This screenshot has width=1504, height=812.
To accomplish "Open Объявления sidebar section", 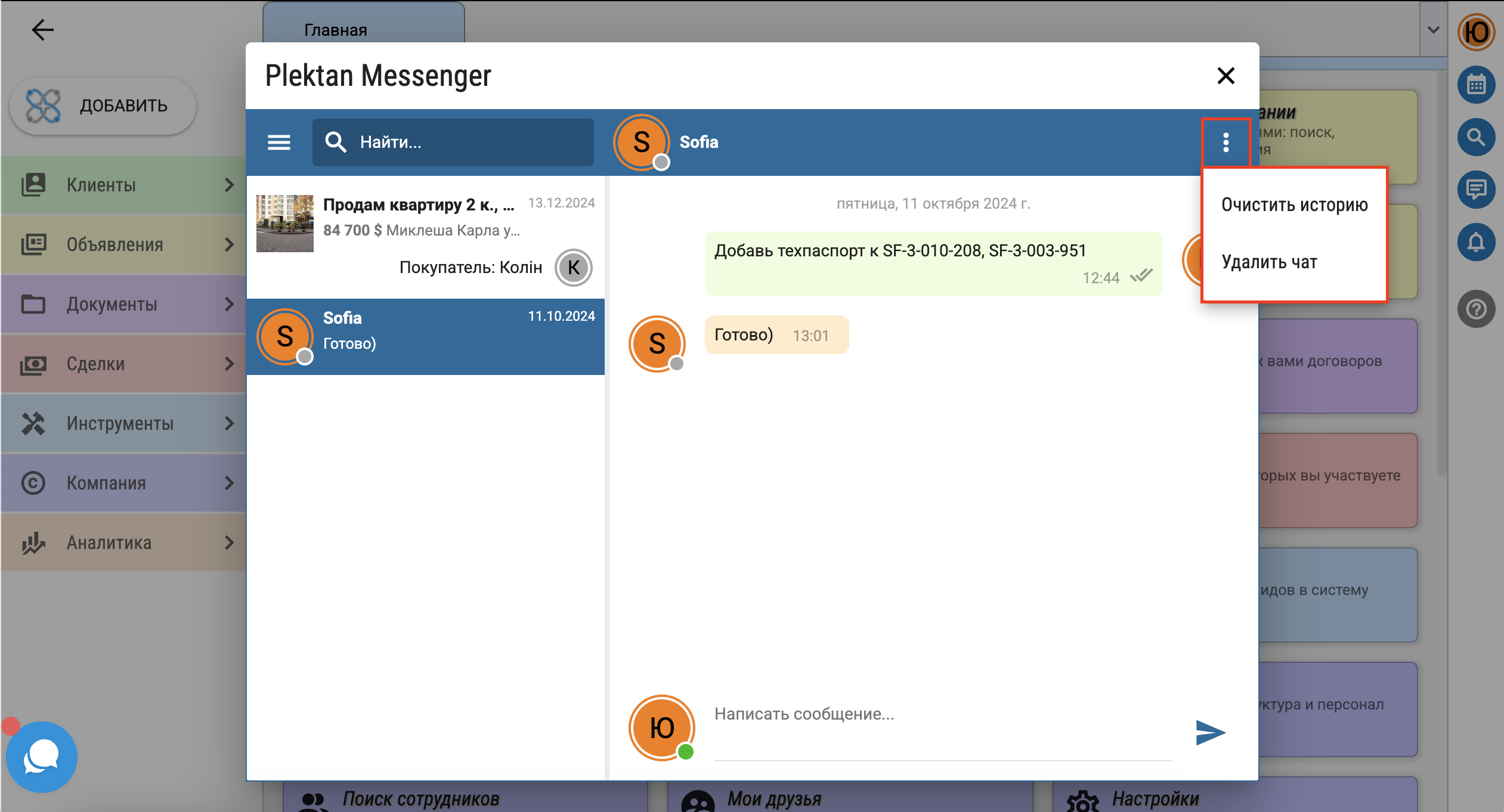I will 123,244.
